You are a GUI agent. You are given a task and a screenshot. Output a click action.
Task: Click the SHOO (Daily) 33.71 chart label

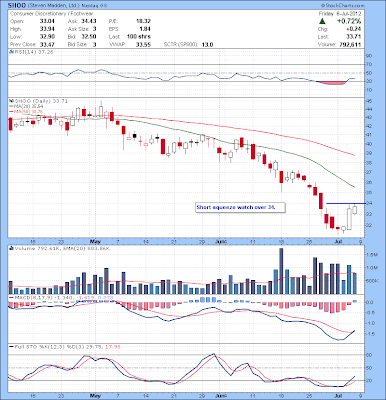point(41,100)
